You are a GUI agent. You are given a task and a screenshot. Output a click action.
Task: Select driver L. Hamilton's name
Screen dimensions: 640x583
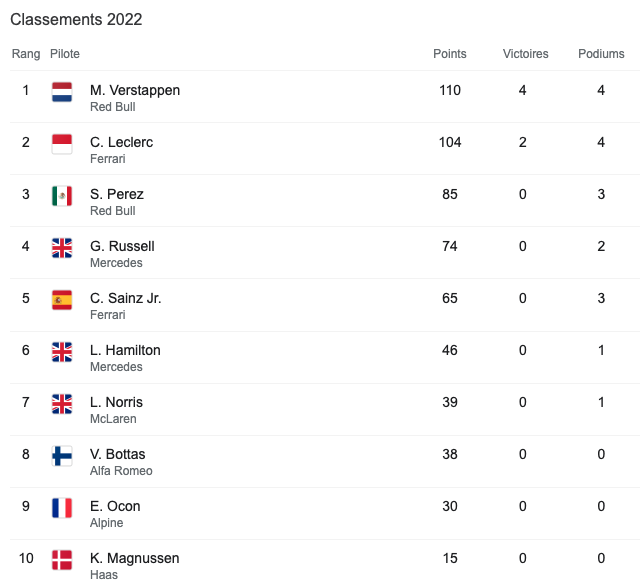[125, 350]
